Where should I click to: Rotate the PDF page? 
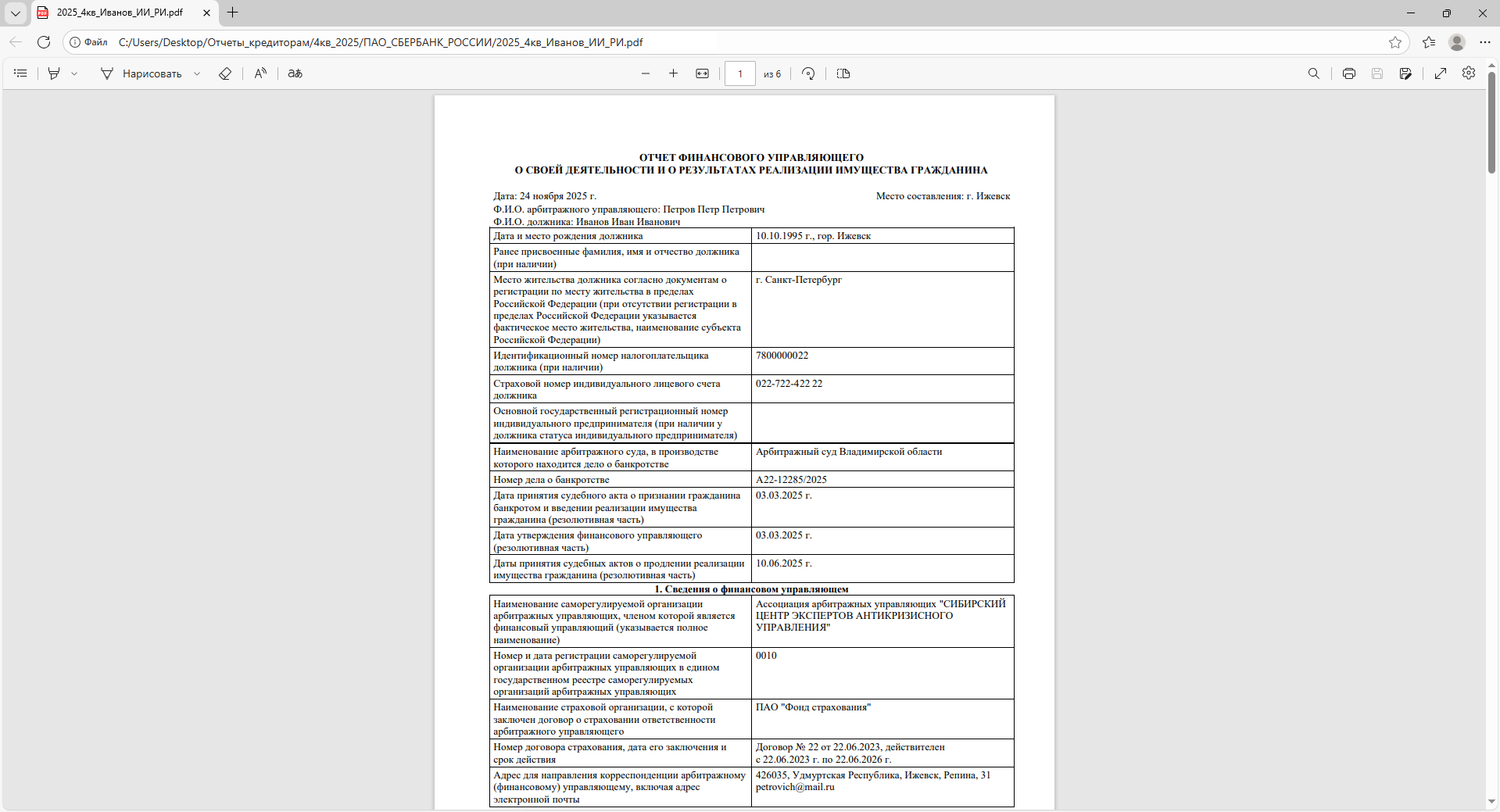point(808,73)
